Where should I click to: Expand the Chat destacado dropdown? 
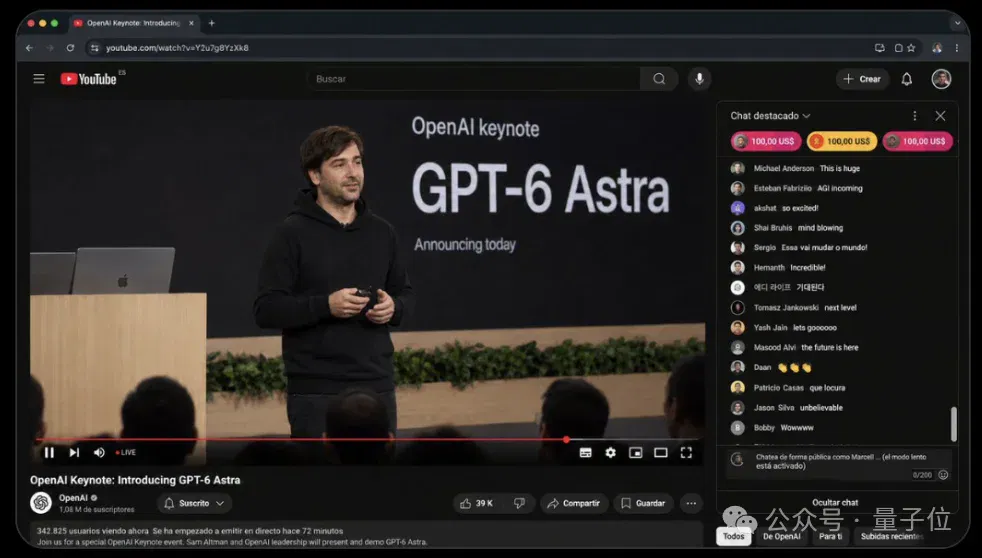pyautogui.click(x=770, y=116)
